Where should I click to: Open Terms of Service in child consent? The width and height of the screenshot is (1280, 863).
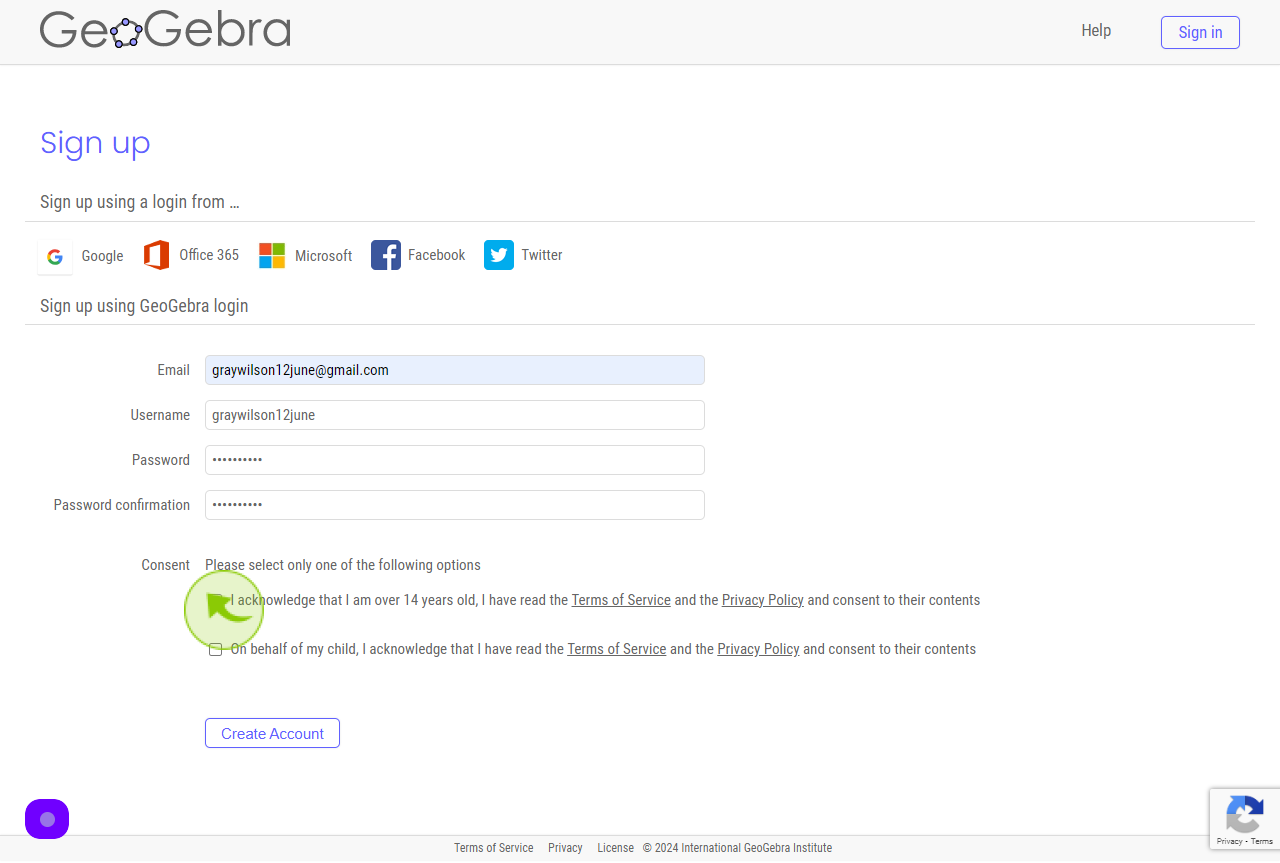coord(617,649)
